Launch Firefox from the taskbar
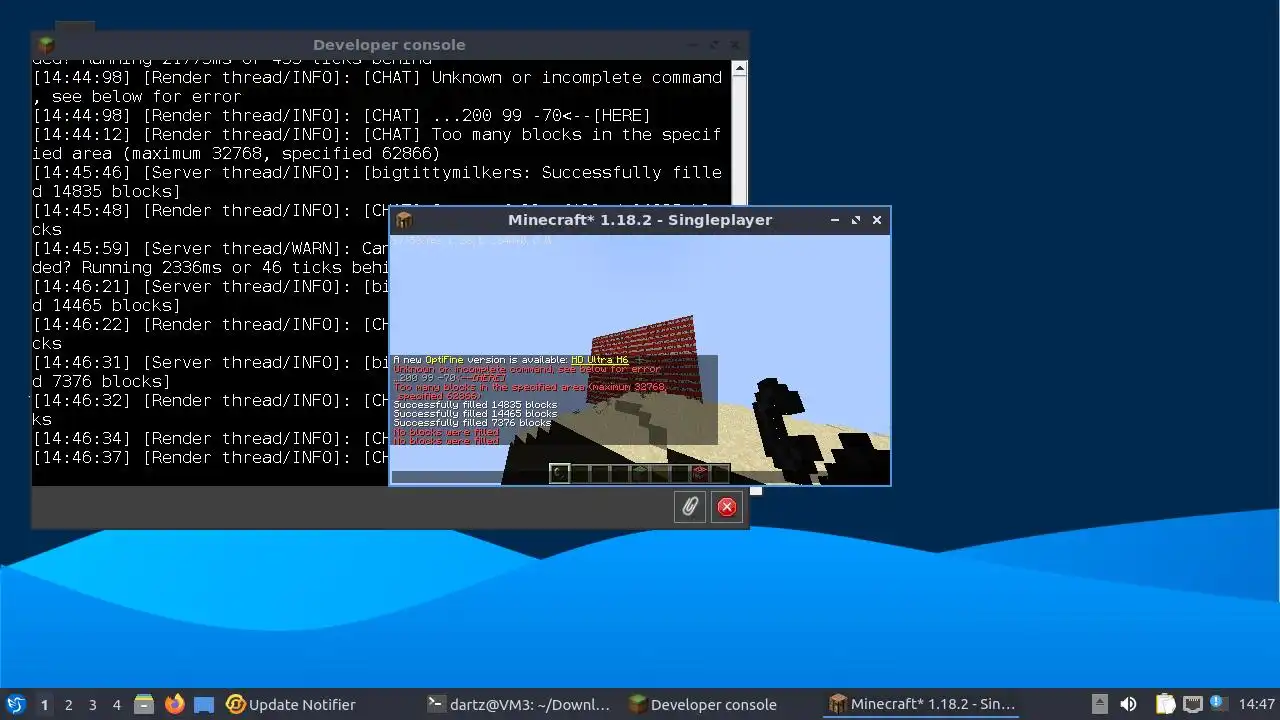The image size is (1280, 720). (x=174, y=704)
